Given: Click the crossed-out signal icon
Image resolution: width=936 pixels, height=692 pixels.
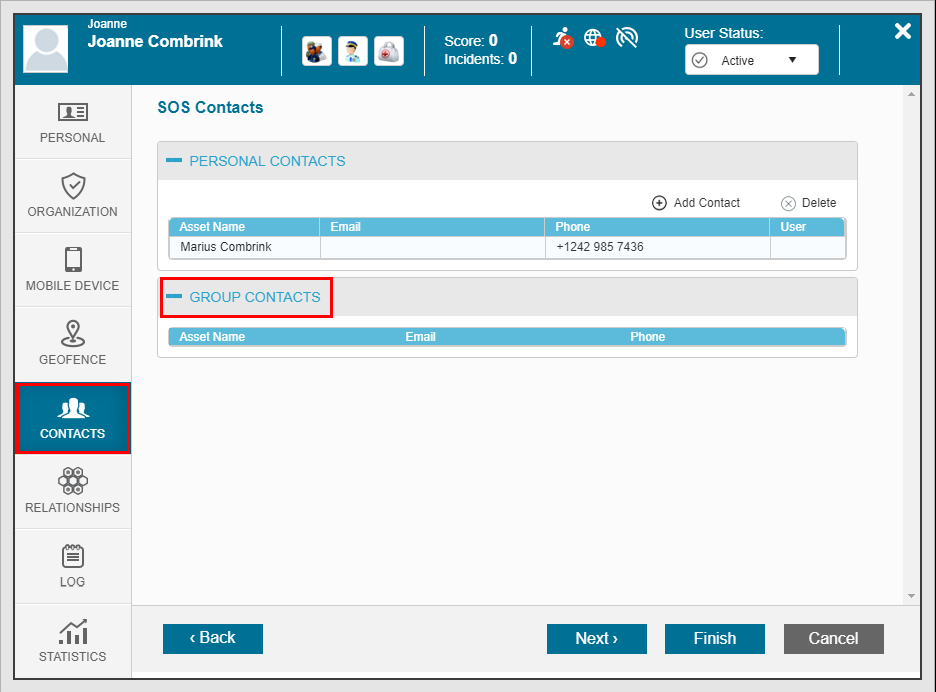Looking at the screenshot, I should (x=627, y=38).
